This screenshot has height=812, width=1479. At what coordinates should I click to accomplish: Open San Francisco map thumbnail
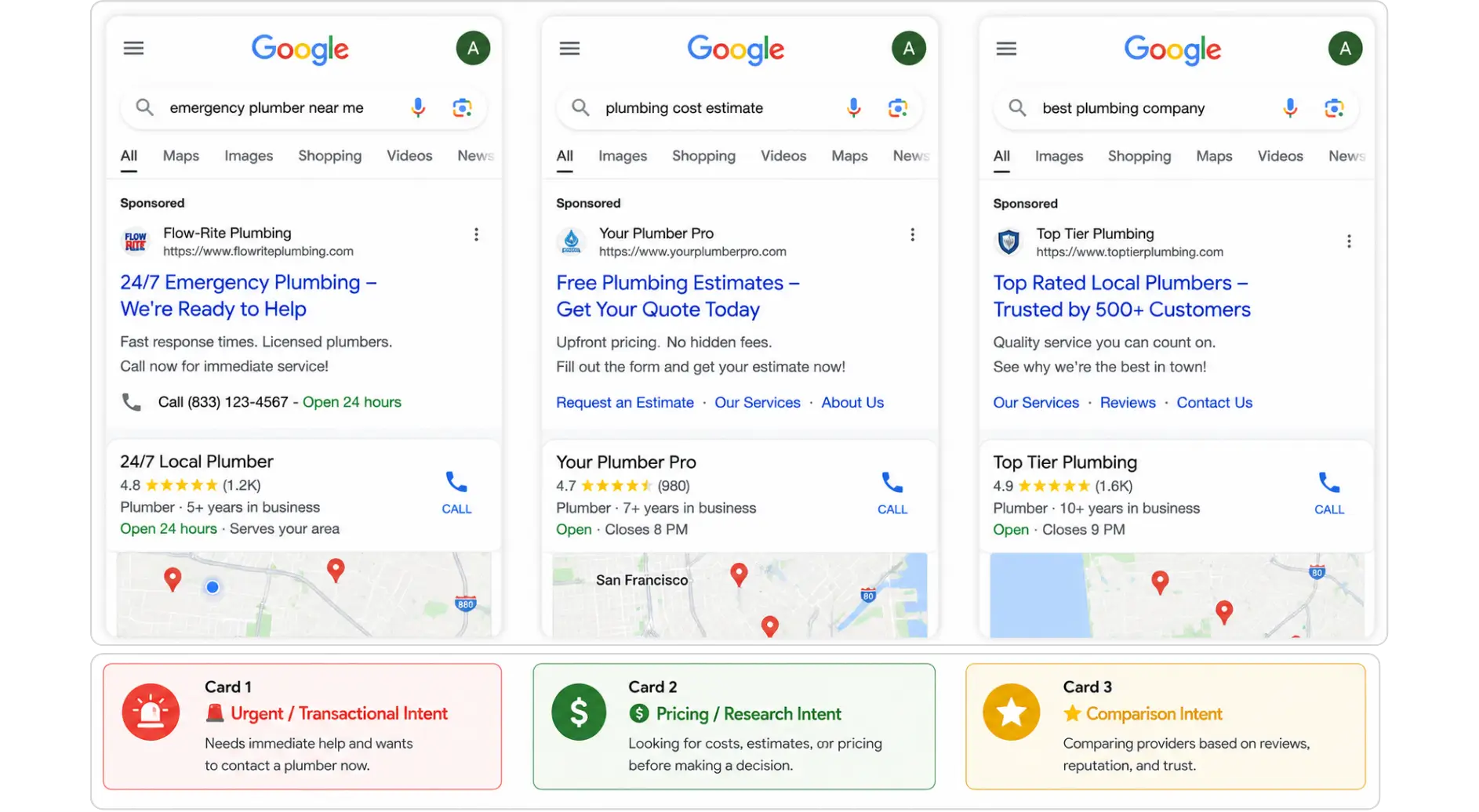(x=739, y=595)
